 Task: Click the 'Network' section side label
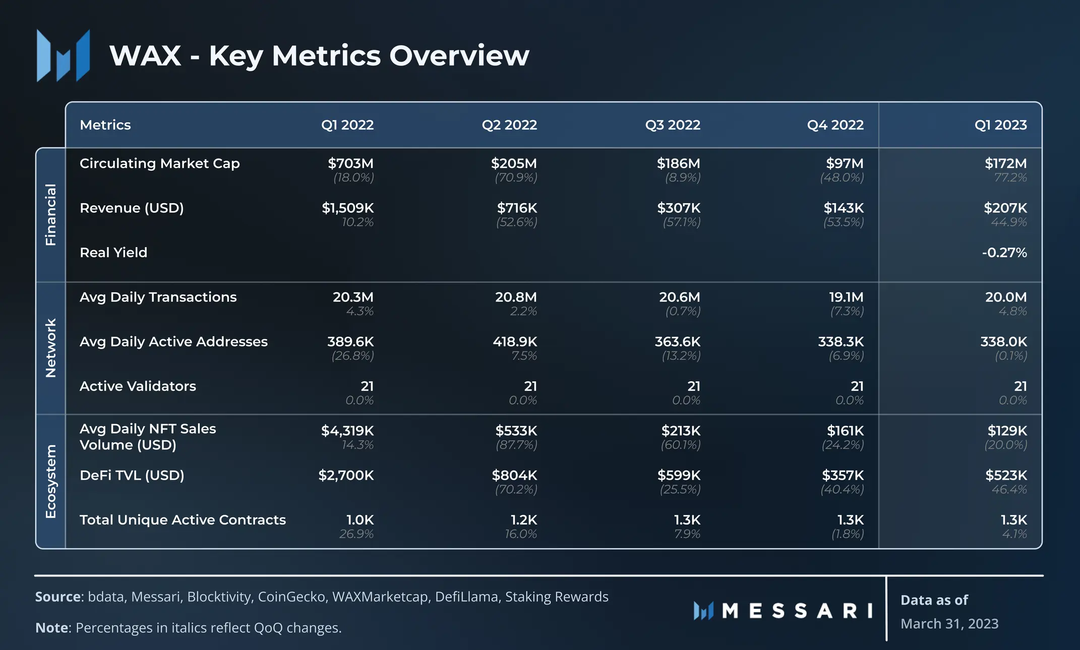click(50, 348)
